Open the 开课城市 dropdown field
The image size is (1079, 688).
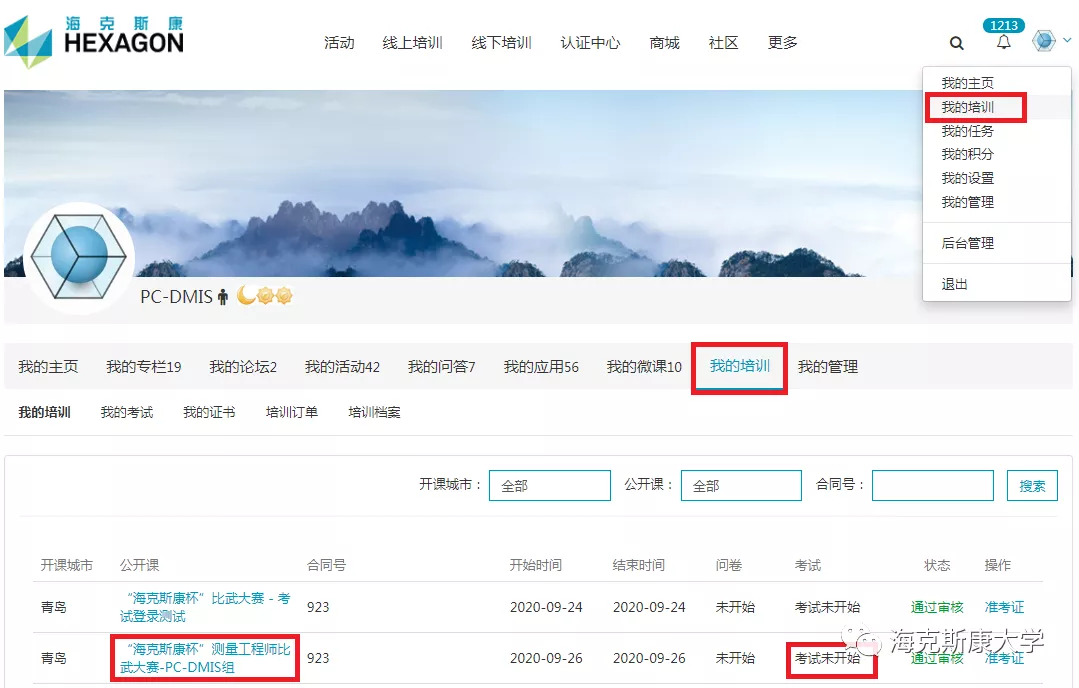549,486
